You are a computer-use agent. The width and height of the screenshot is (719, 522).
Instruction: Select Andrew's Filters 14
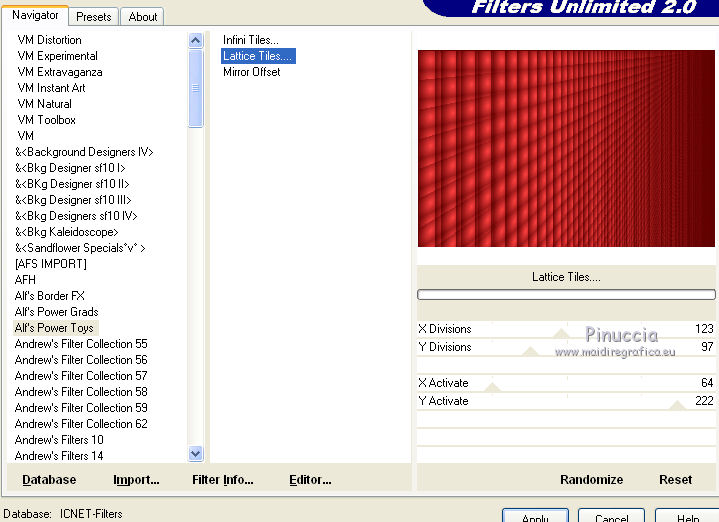(59, 456)
